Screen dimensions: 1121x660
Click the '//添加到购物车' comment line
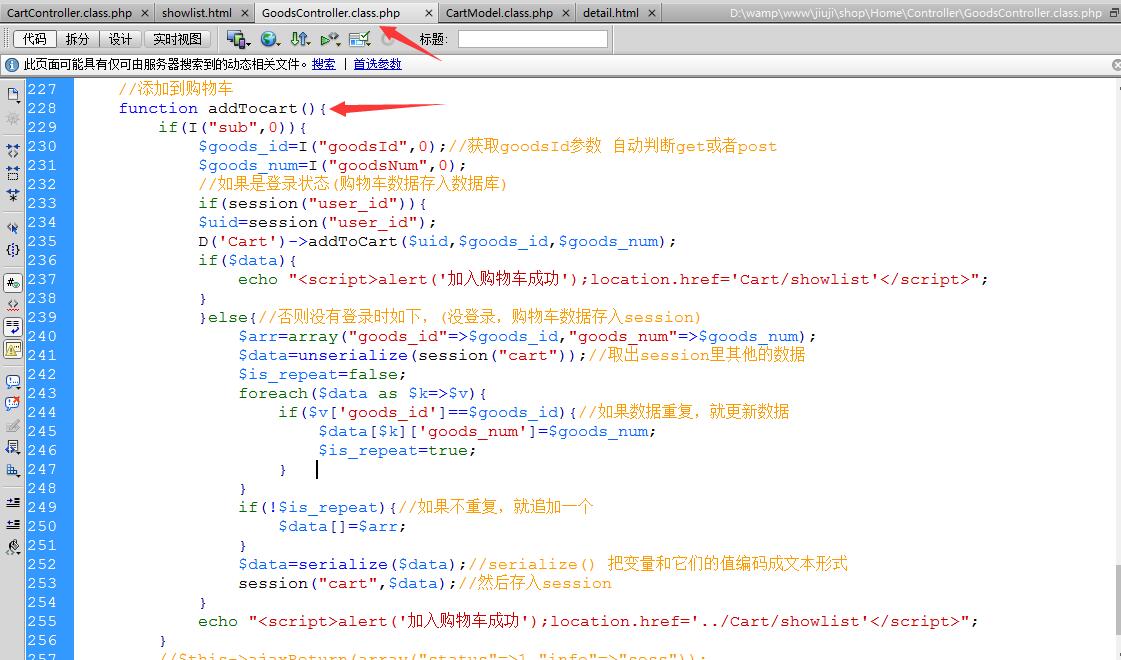(x=176, y=89)
